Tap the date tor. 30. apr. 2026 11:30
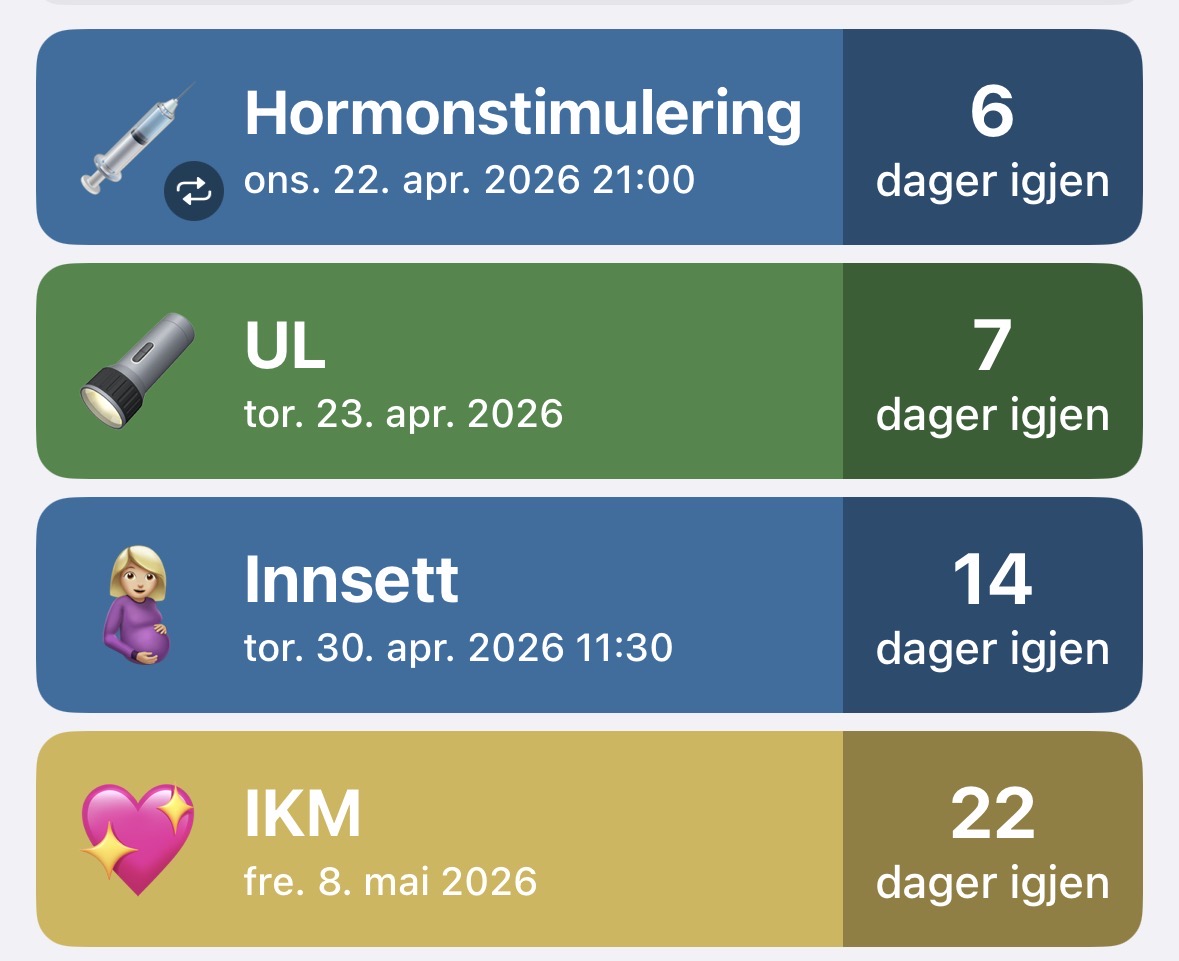Image resolution: width=1179 pixels, height=961 pixels. pyautogui.click(x=458, y=648)
